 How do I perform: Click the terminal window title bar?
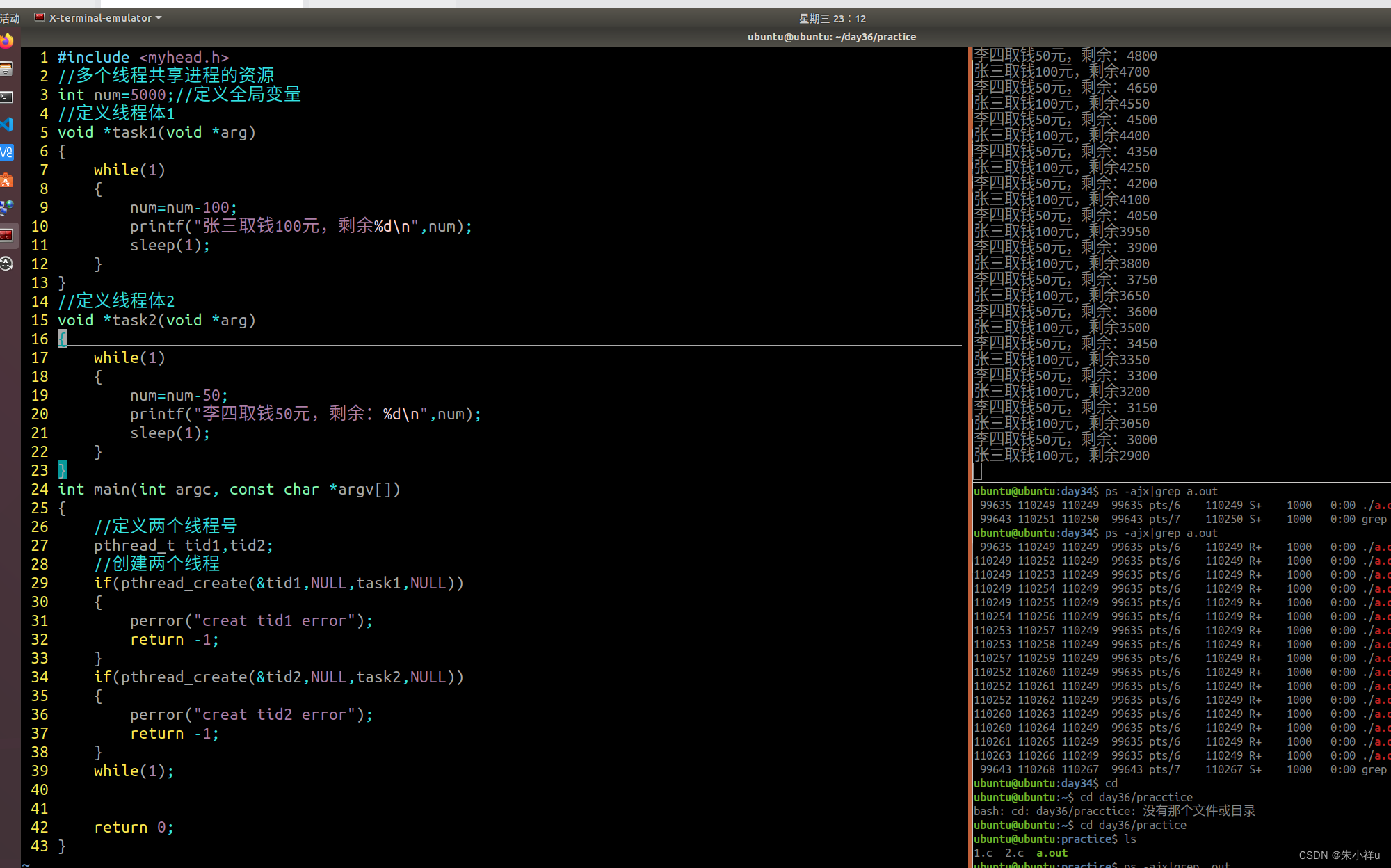coord(831,37)
